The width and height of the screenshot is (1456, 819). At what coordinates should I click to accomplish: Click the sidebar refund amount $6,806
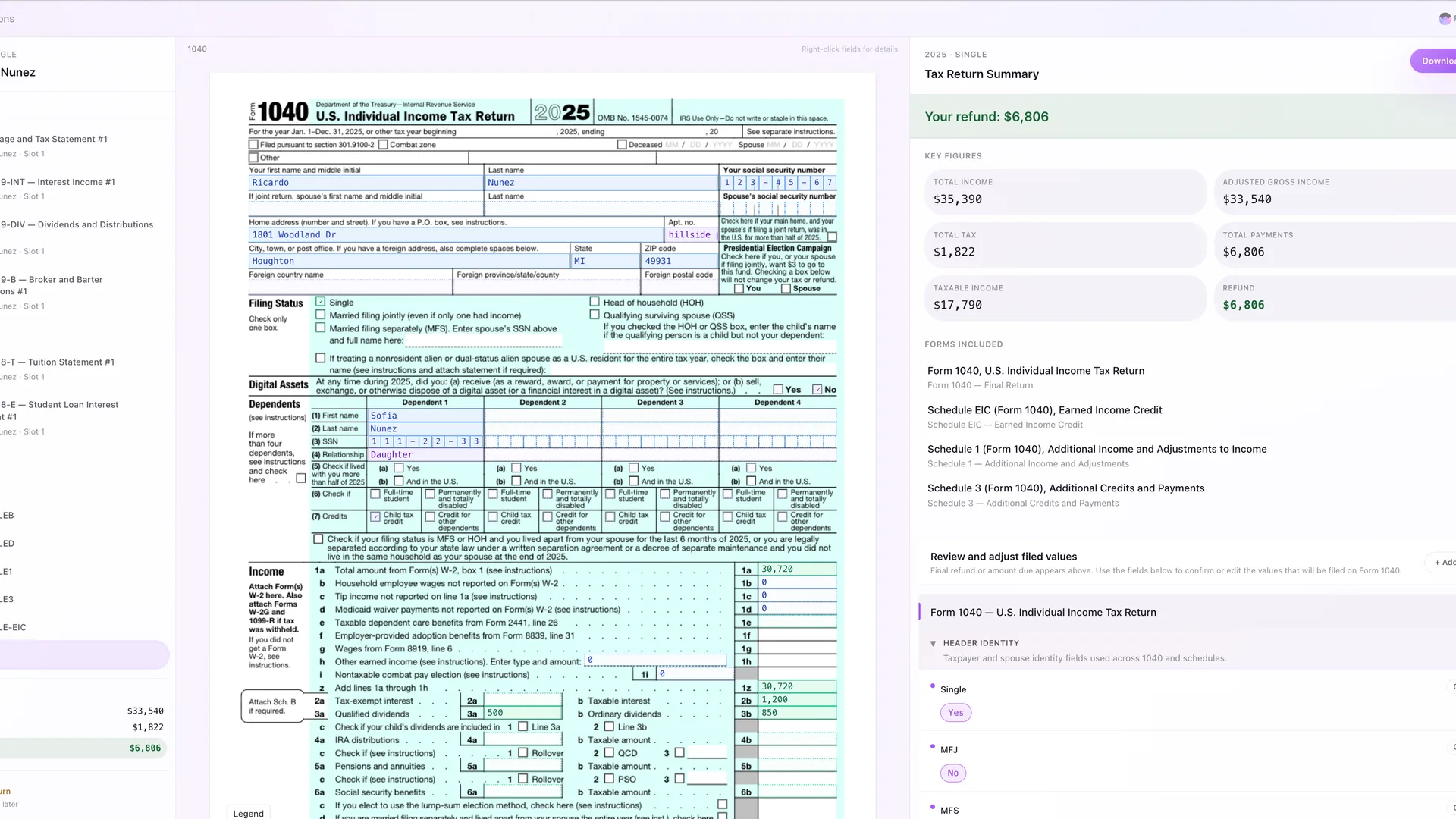tap(145, 748)
